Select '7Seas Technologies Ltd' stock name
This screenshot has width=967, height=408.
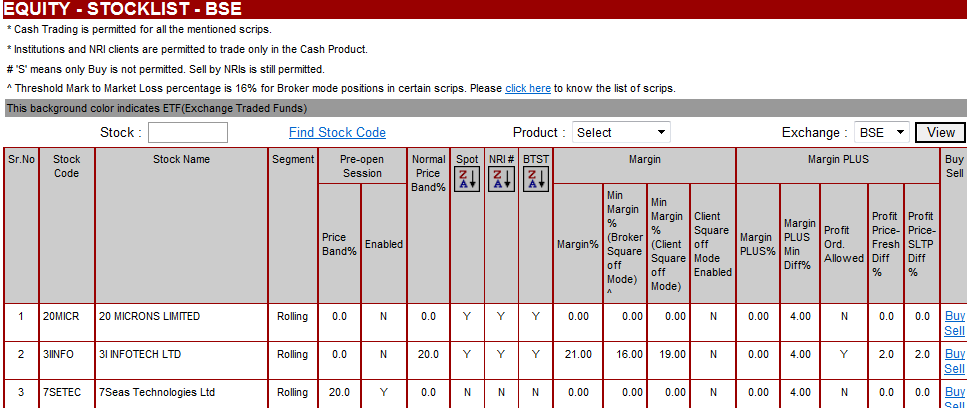(x=157, y=392)
